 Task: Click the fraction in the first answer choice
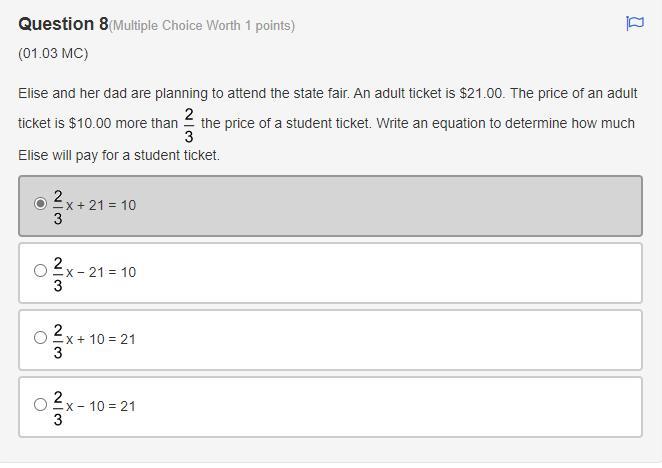[x=58, y=206]
